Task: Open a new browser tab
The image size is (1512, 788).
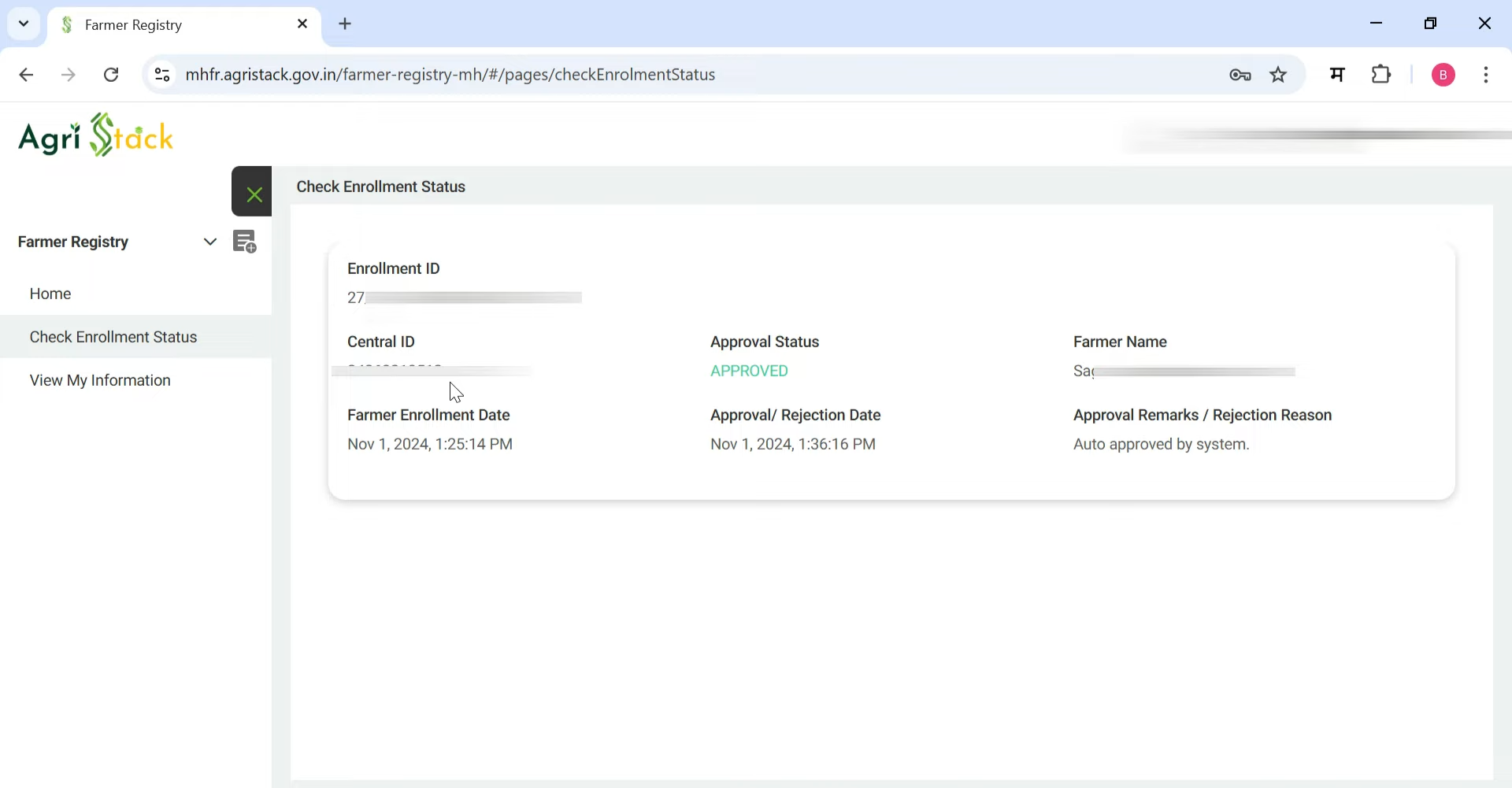Action: [346, 24]
